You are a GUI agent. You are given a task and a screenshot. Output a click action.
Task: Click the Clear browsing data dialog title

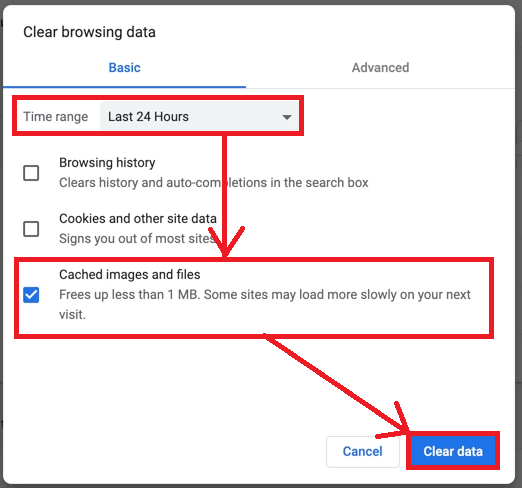click(x=89, y=32)
